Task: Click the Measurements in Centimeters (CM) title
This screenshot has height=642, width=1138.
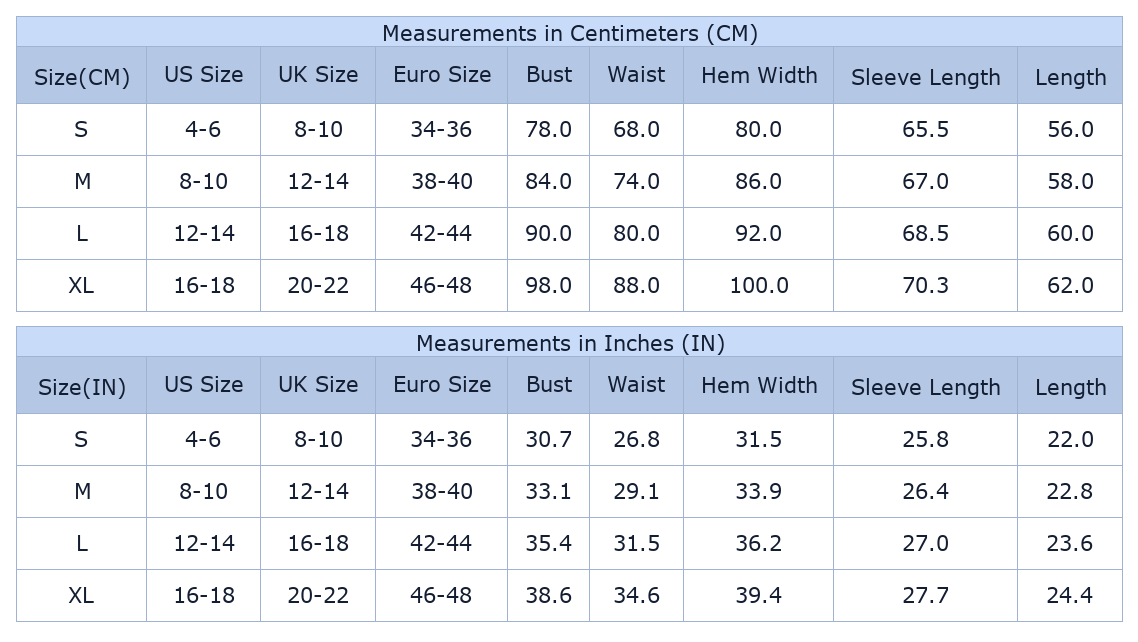Action: (x=569, y=33)
